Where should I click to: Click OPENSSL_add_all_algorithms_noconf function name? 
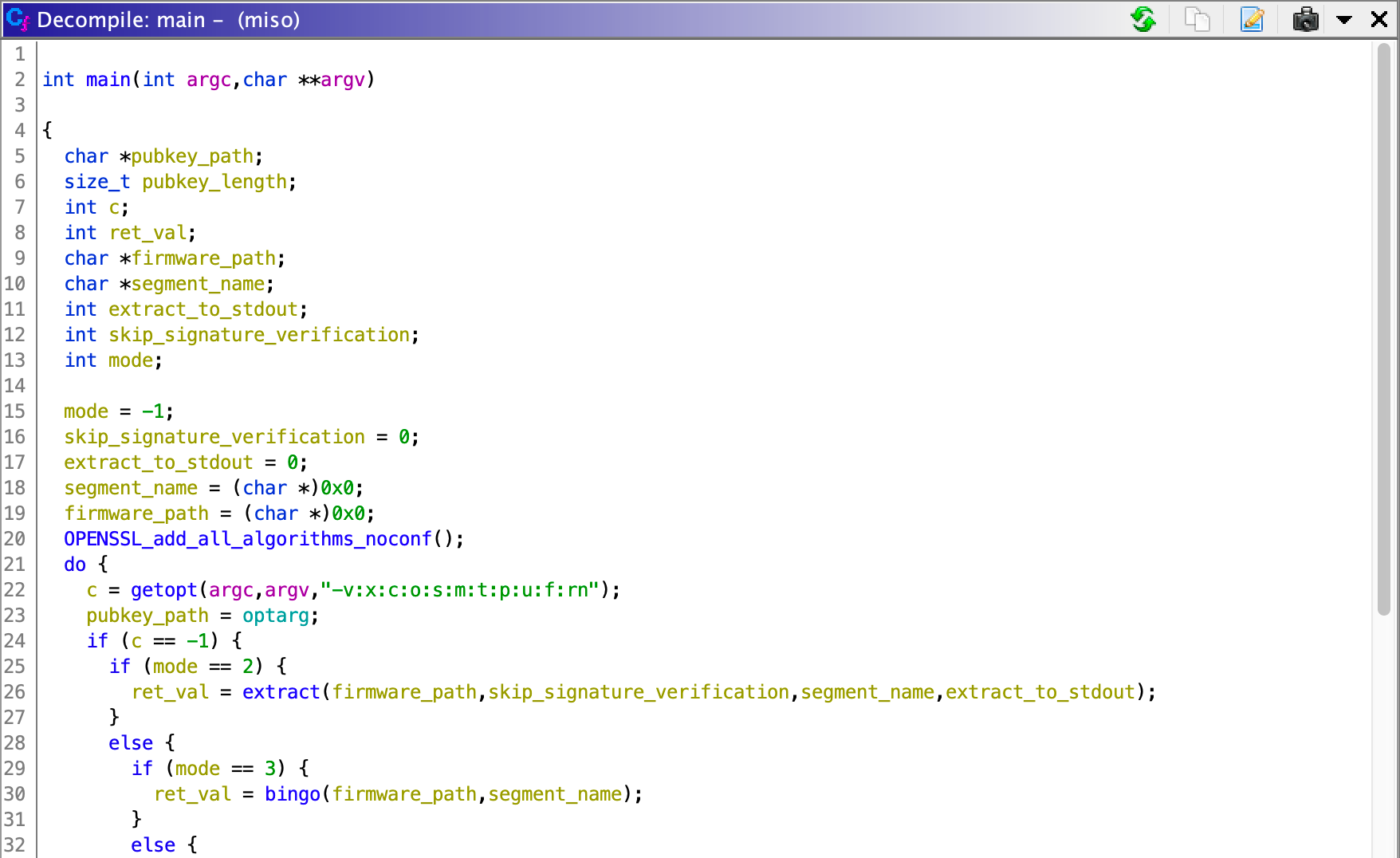tap(247, 539)
